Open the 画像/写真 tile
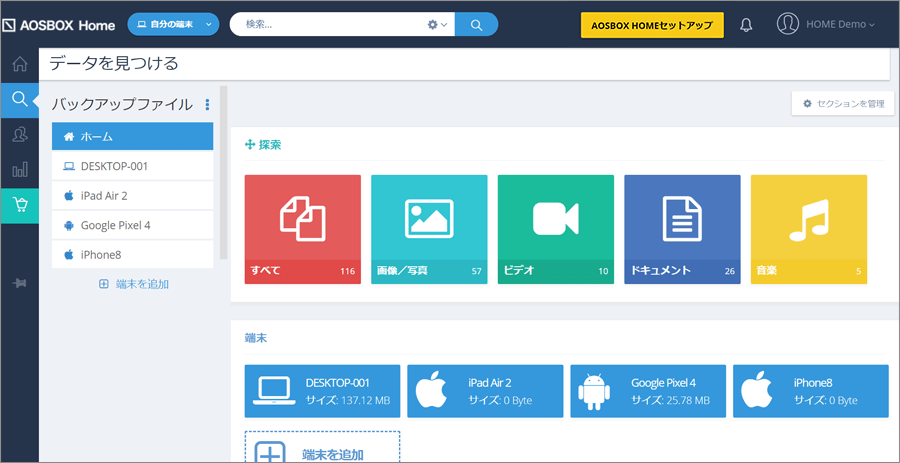Viewport: 900px width, 463px height. (429, 229)
